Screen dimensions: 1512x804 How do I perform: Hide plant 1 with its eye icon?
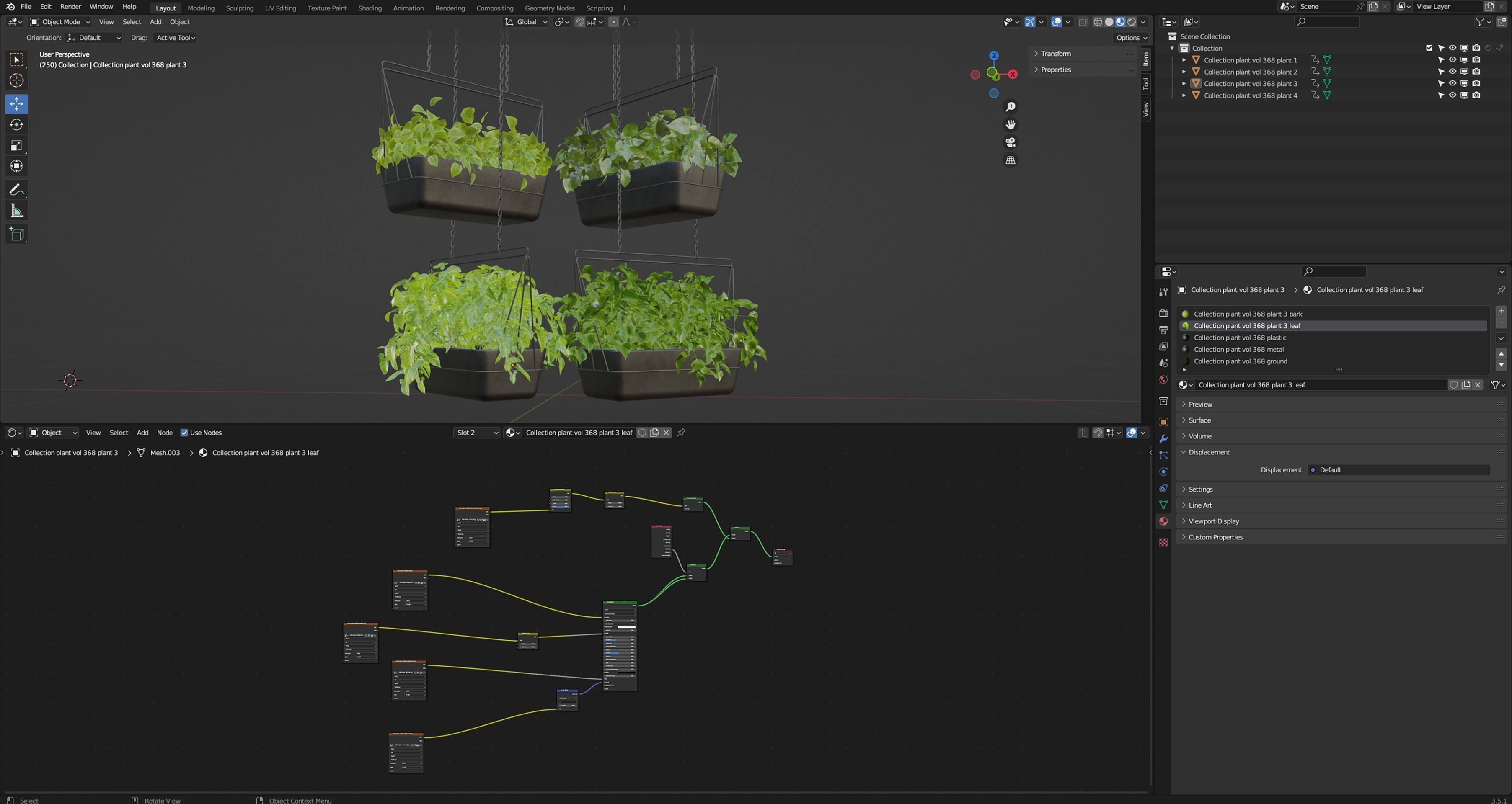[1453, 60]
